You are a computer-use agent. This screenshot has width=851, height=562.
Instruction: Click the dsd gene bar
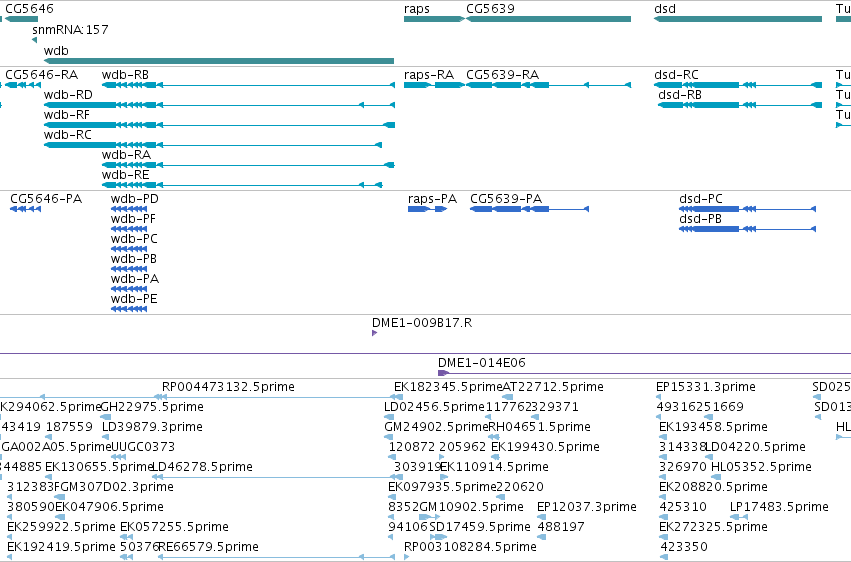tap(738, 19)
